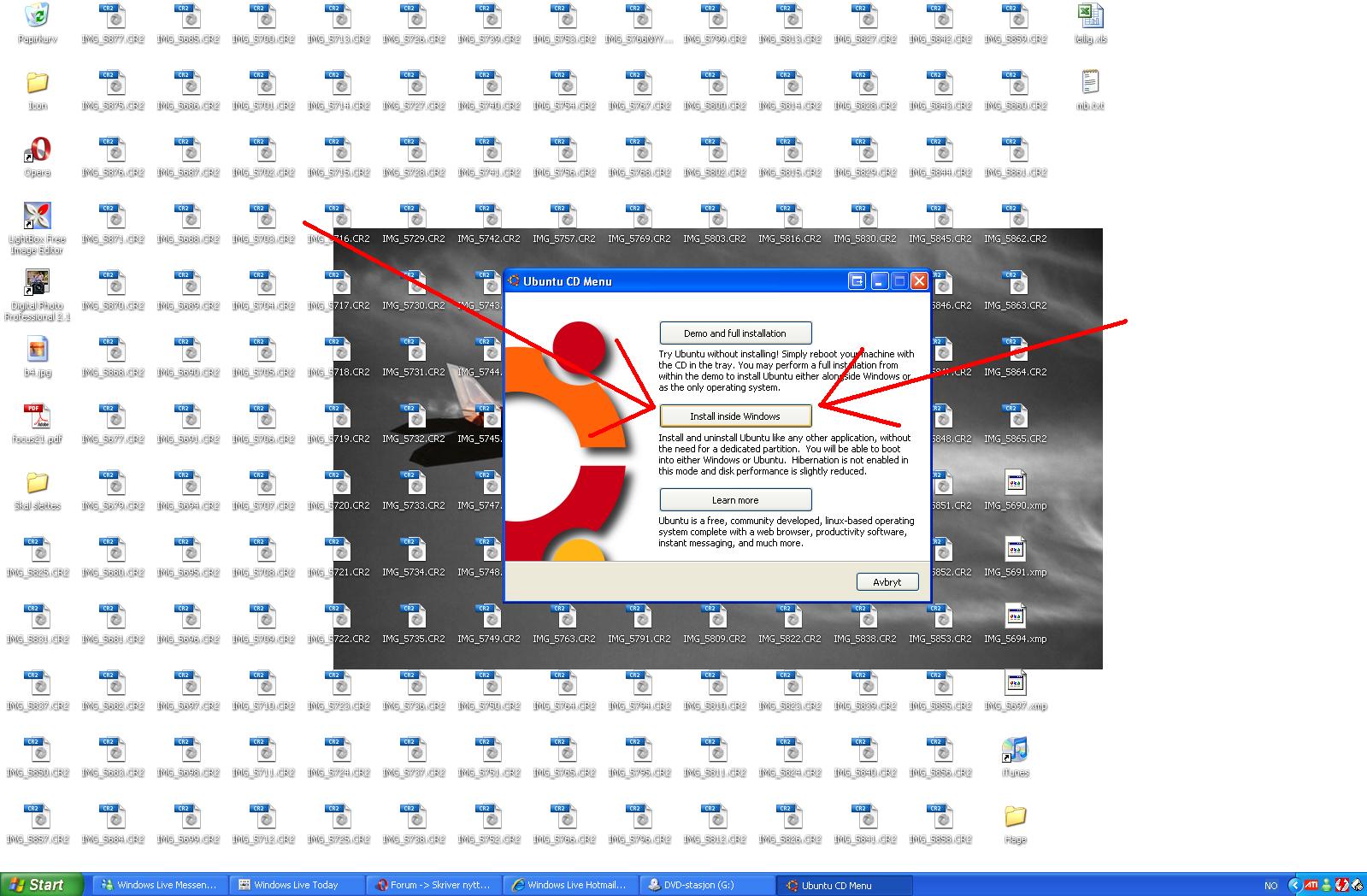
Task: Open the Papirkurv recycle bin icon
Action: click(38, 16)
